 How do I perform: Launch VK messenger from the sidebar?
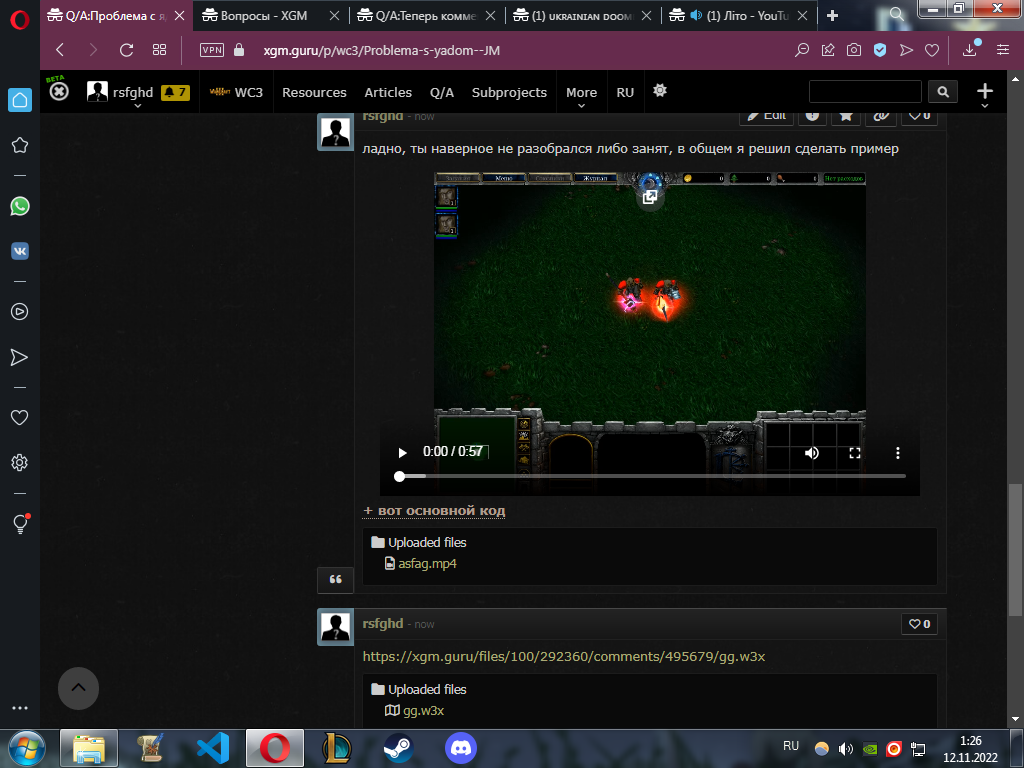[x=20, y=251]
